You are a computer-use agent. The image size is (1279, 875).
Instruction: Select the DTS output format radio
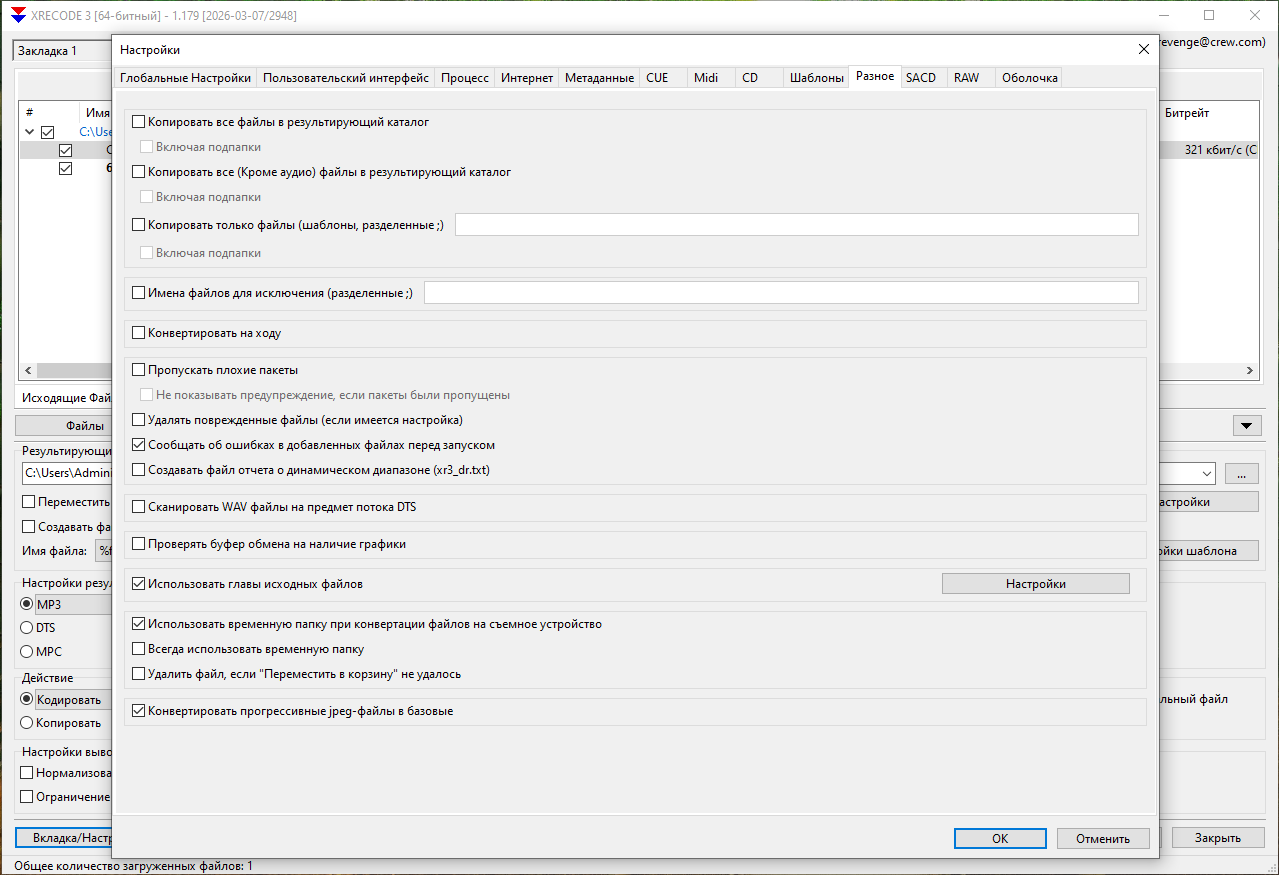coord(27,628)
